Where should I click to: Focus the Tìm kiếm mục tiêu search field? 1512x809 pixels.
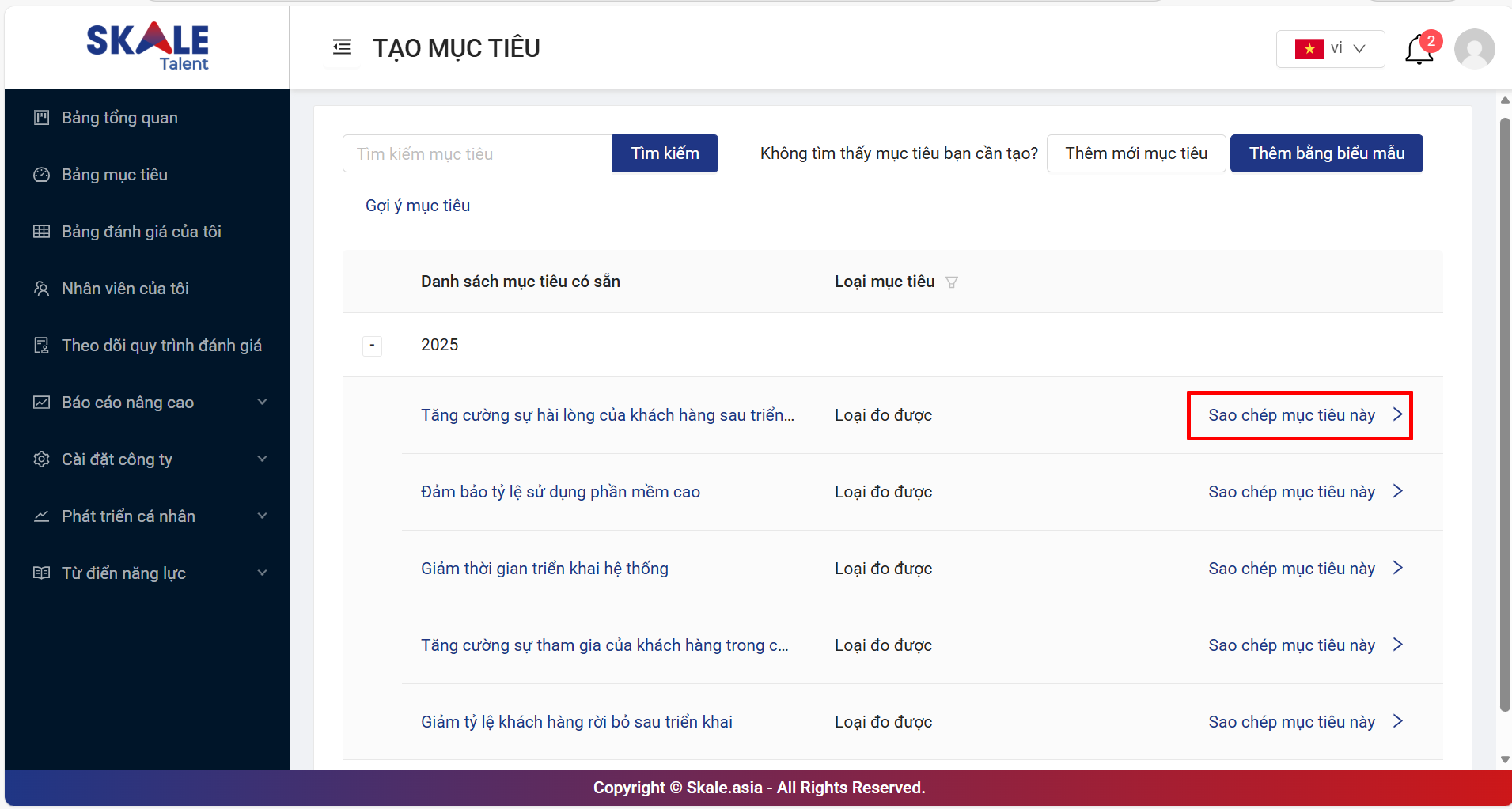coord(477,153)
